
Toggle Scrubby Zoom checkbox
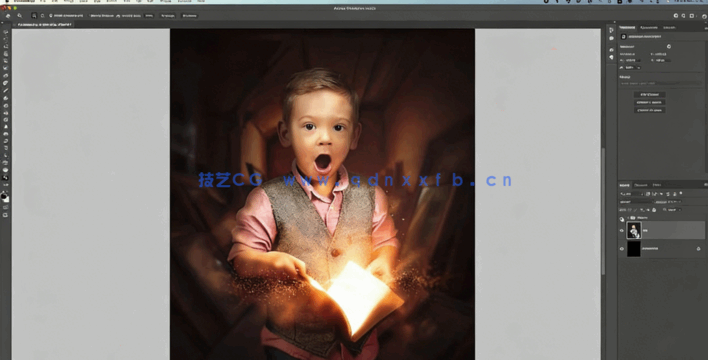pyautogui.click(x=118, y=16)
